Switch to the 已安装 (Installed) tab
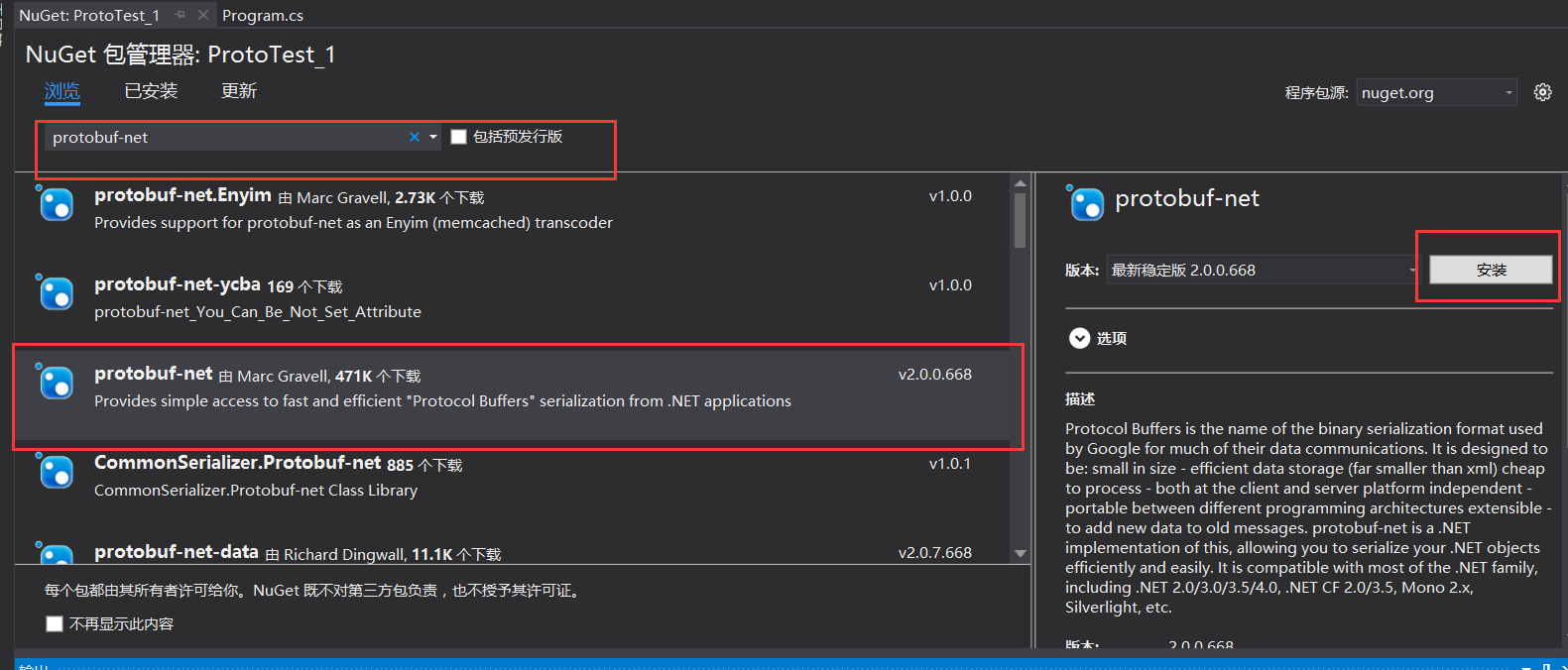The height and width of the screenshot is (670, 1568). [151, 91]
